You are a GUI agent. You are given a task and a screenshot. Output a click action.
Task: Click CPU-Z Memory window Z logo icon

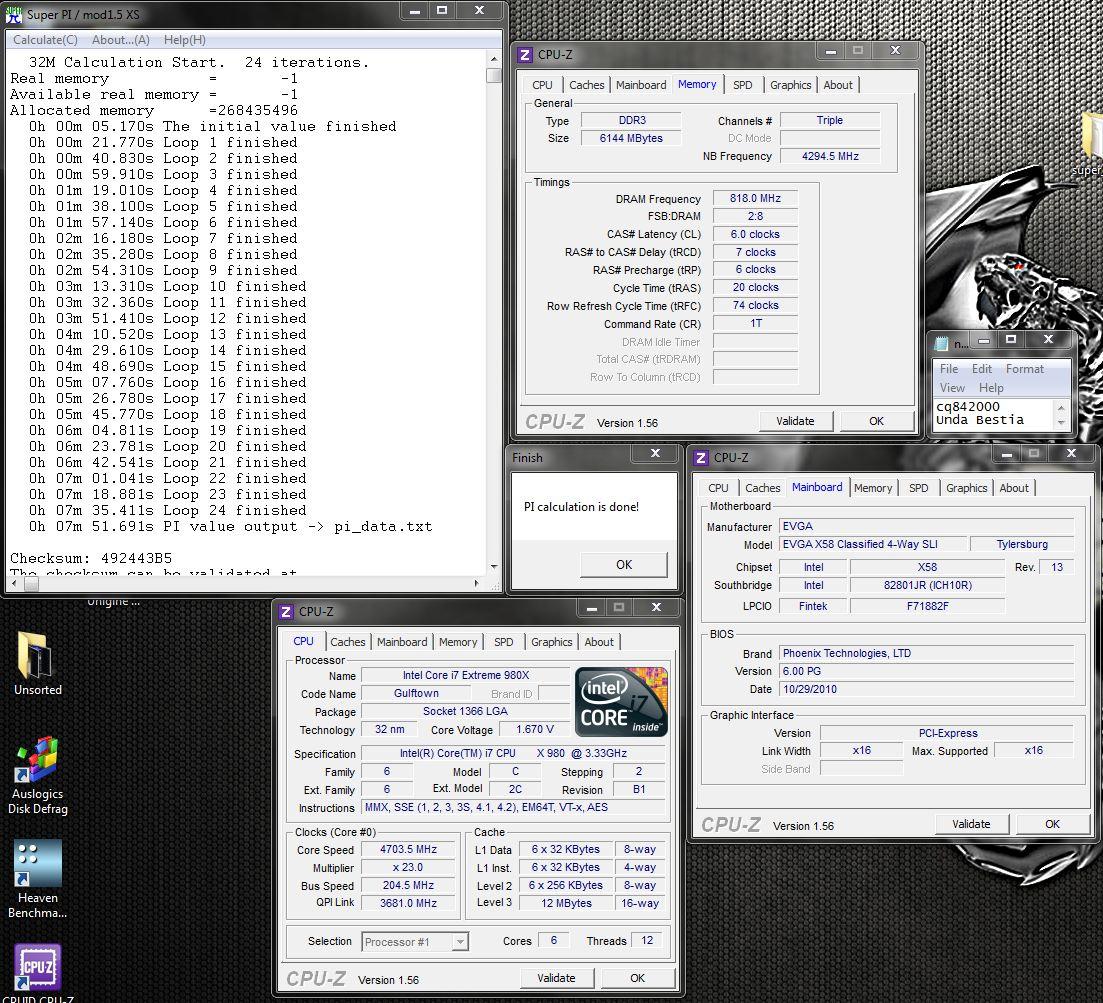525,55
